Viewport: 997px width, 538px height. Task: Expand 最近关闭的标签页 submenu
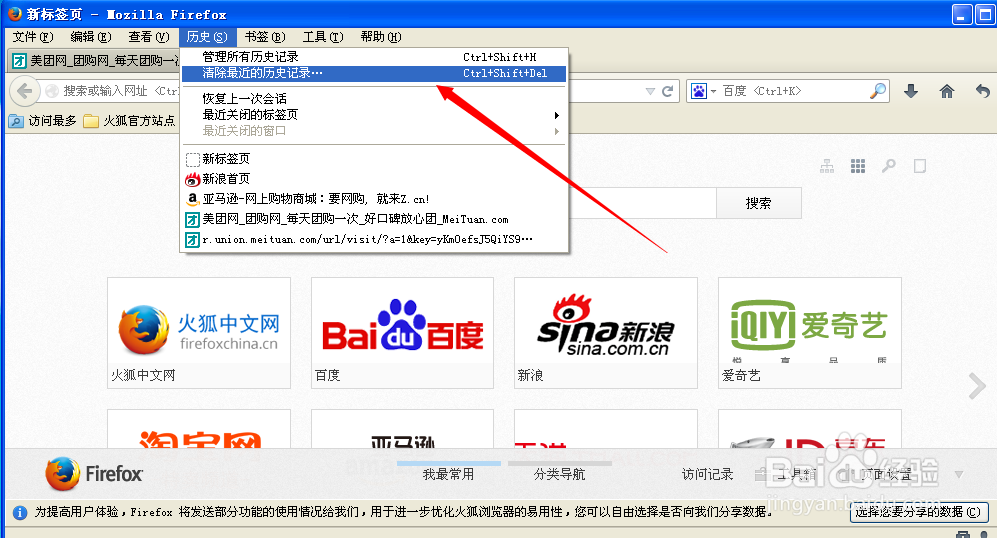click(x=374, y=114)
